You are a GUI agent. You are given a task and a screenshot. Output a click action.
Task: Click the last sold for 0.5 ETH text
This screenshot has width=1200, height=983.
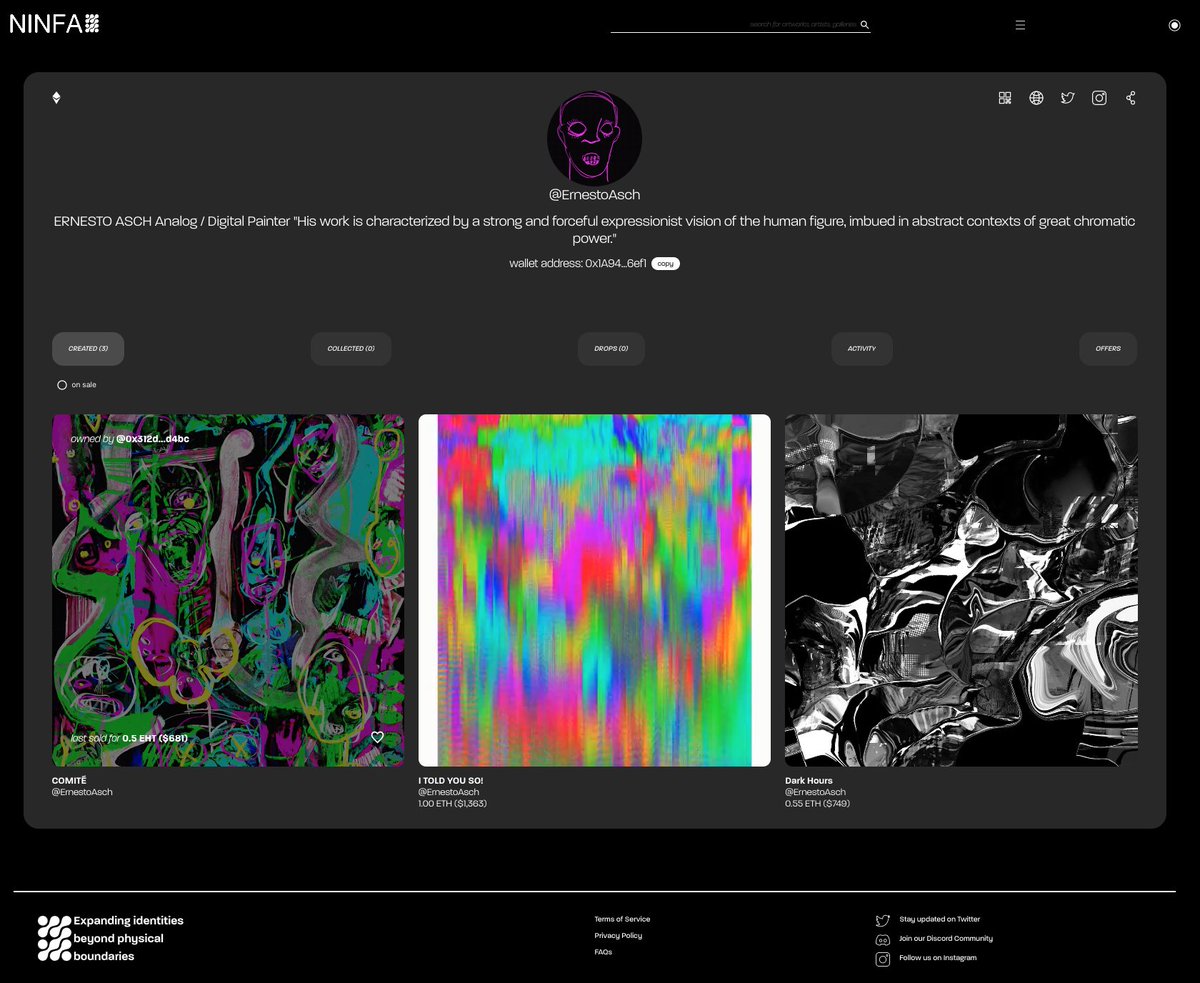[x=129, y=738]
